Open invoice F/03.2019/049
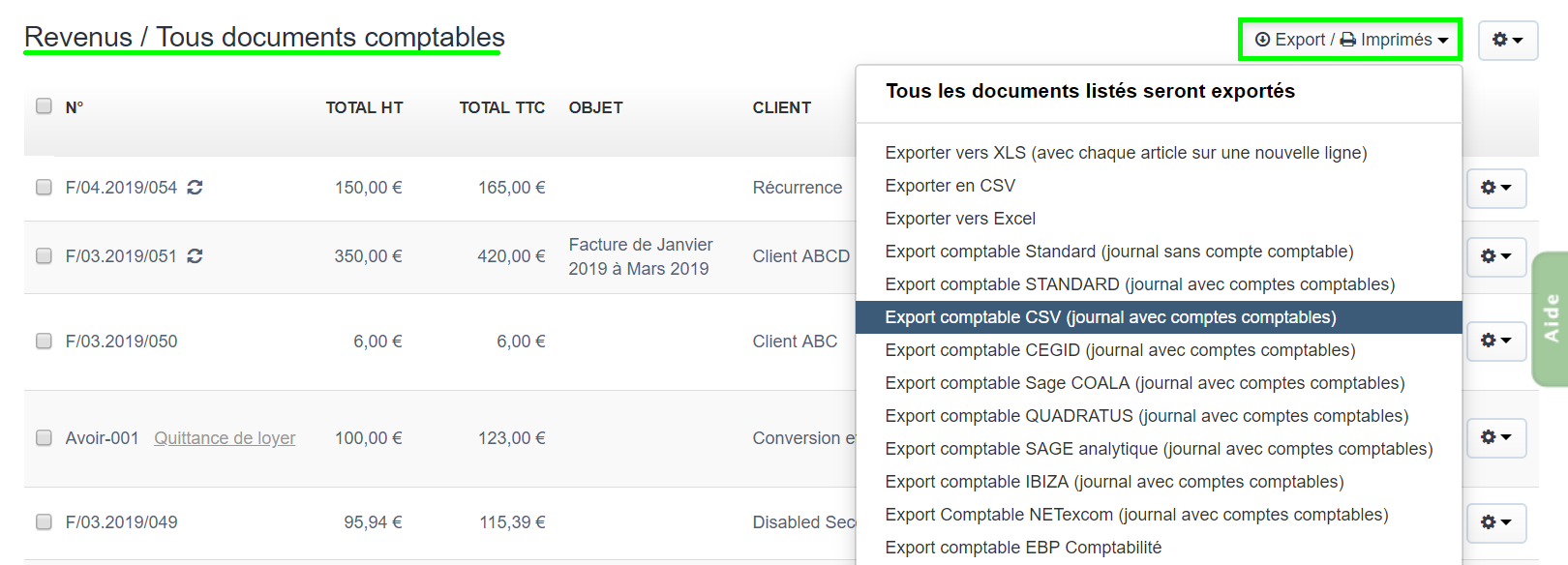 121,522
